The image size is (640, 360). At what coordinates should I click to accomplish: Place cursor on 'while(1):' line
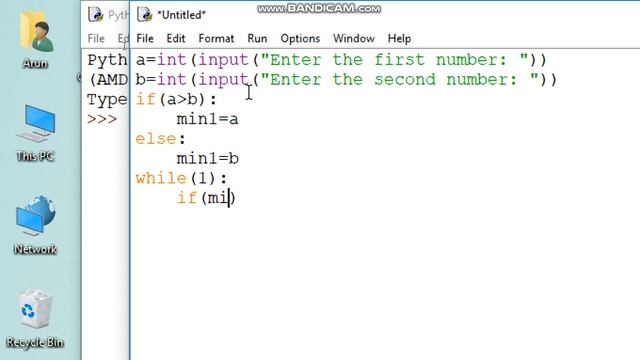click(x=181, y=178)
